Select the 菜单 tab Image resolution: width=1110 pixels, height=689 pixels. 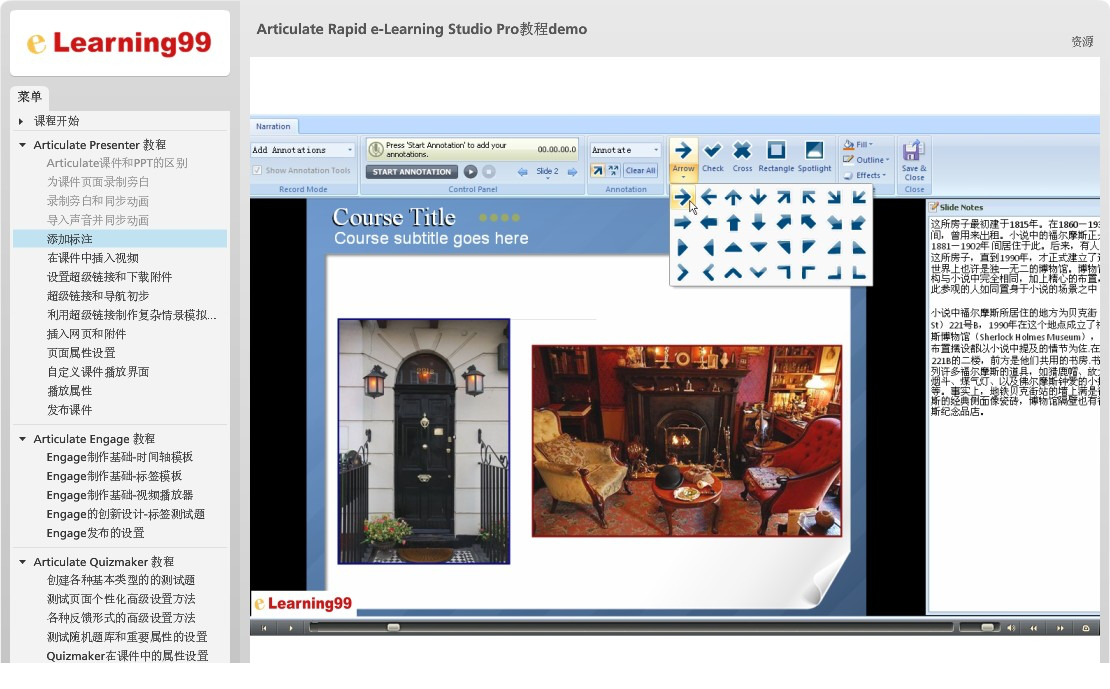[30, 97]
